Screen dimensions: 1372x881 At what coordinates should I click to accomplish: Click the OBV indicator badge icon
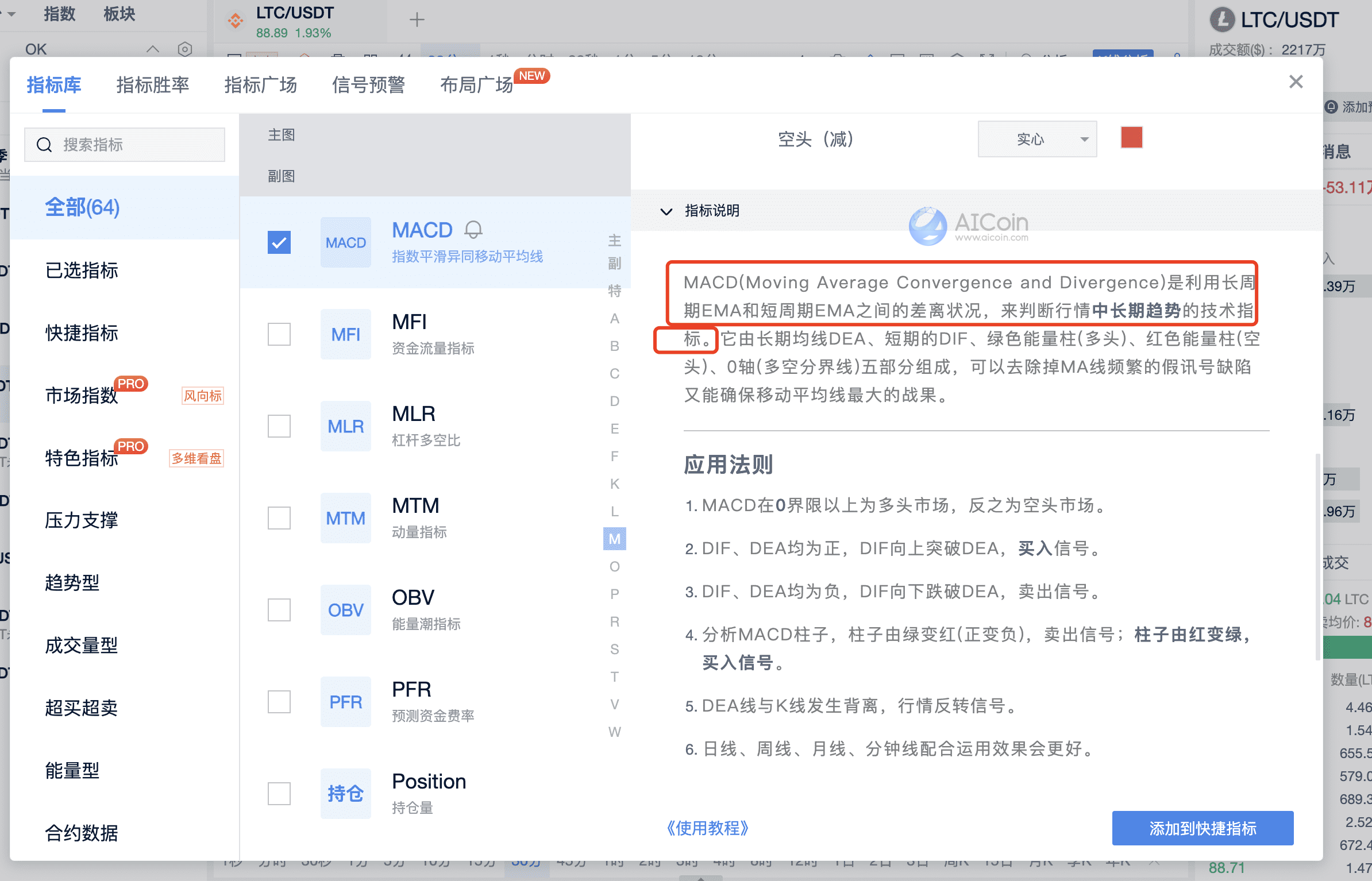pyautogui.click(x=345, y=610)
